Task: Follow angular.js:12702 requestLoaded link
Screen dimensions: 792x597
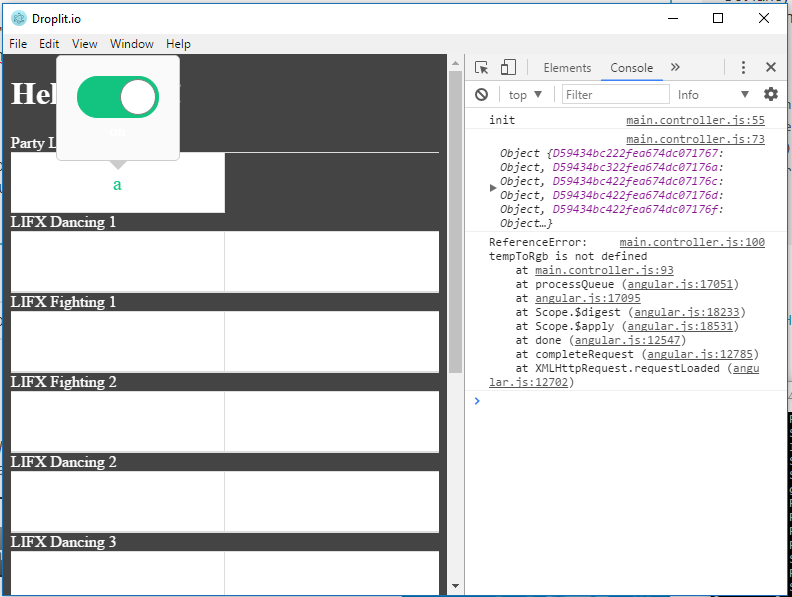Action: pos(528,382)
